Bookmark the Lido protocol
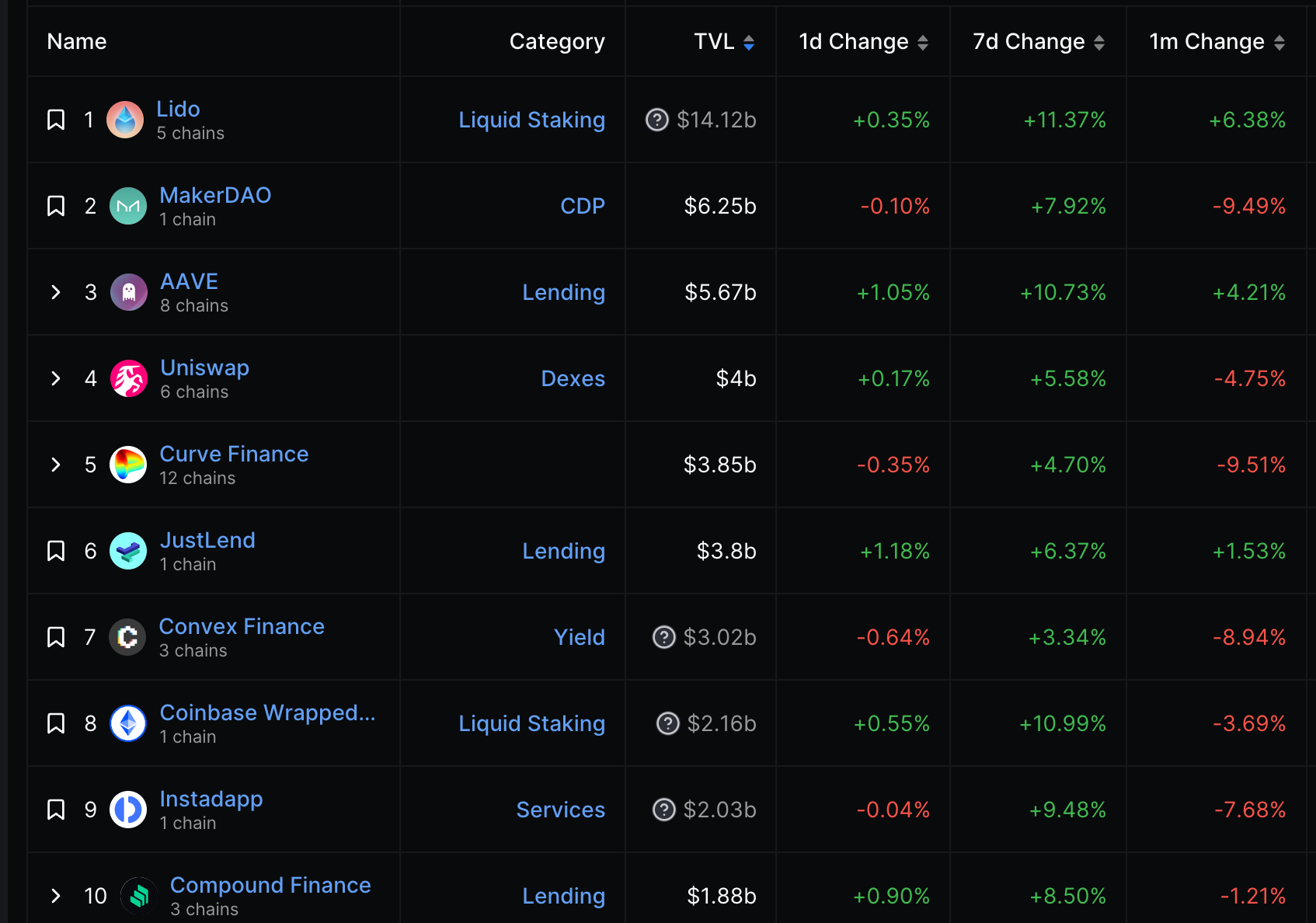Image resolution: width=1316 pixels, height=923 pixels. [56, 120]
